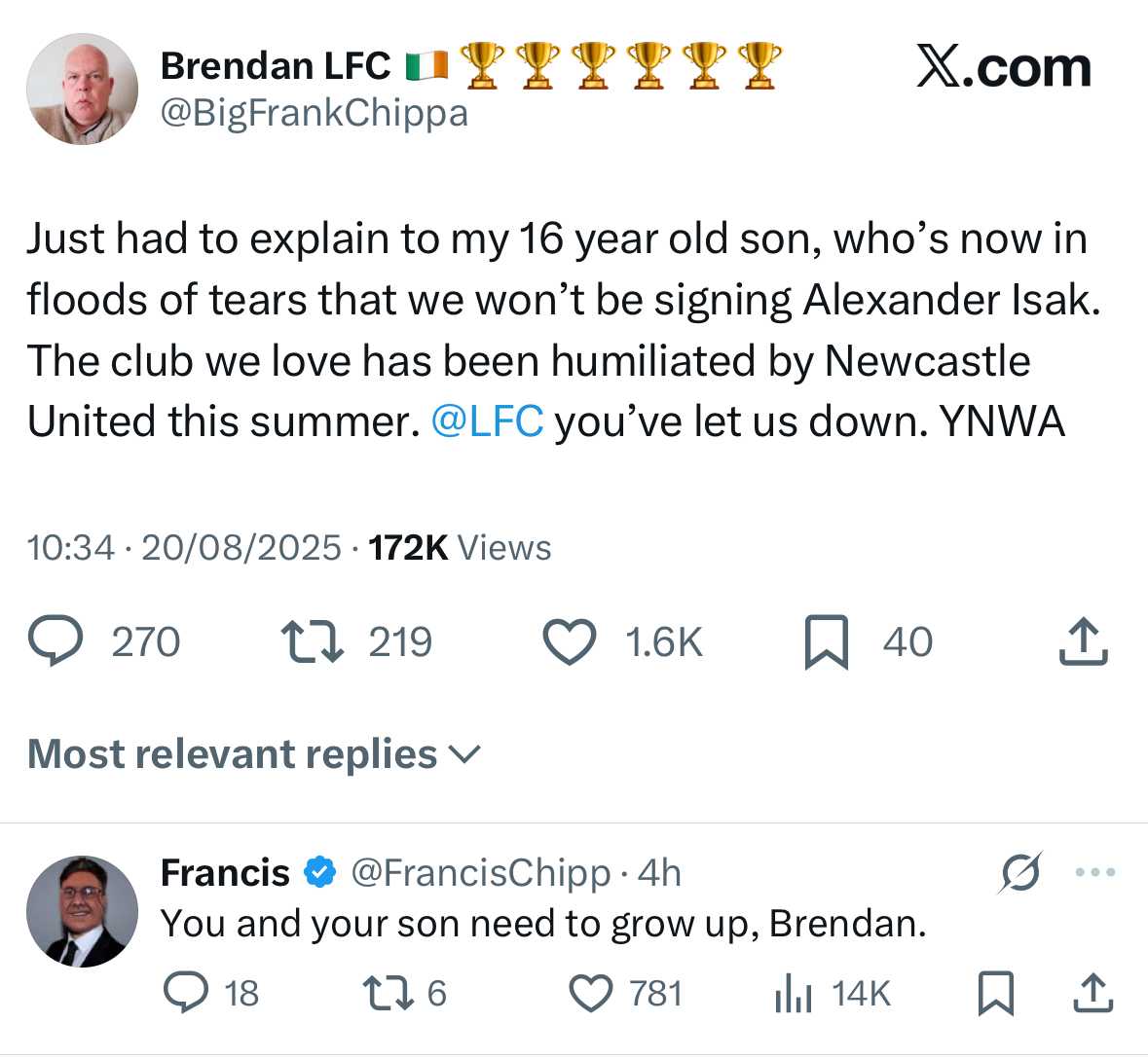Click the 172K Views count

point(460,548)
